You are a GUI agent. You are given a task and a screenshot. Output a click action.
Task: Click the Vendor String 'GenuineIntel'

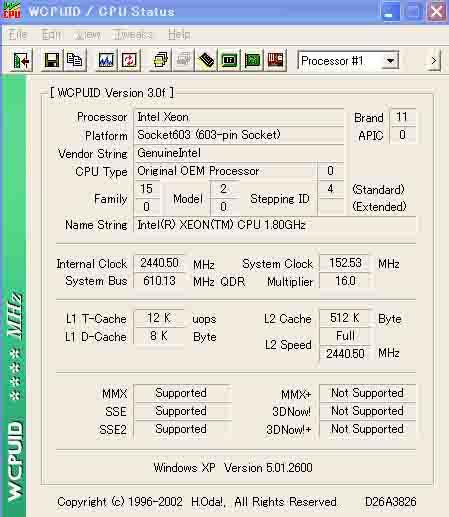pos(239,153)
